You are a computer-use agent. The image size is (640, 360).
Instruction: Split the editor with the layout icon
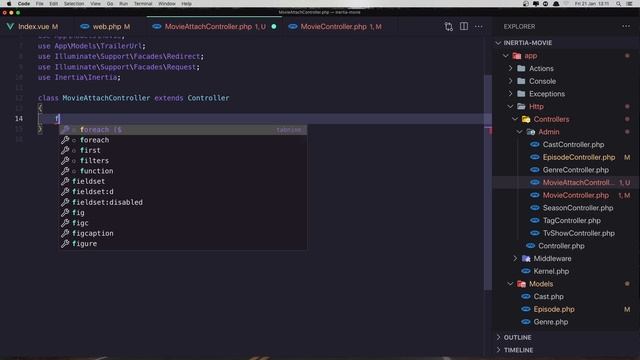[x=464, y=26]
